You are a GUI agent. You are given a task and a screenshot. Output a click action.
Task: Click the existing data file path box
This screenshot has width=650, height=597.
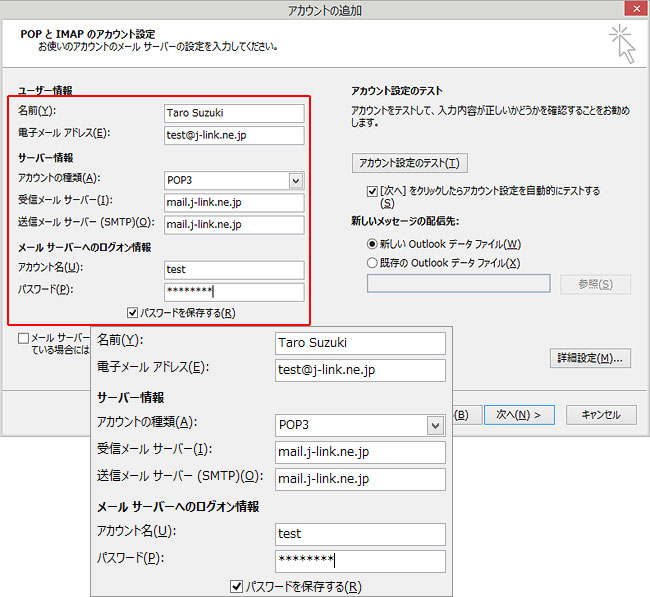[x=459, y=284]
